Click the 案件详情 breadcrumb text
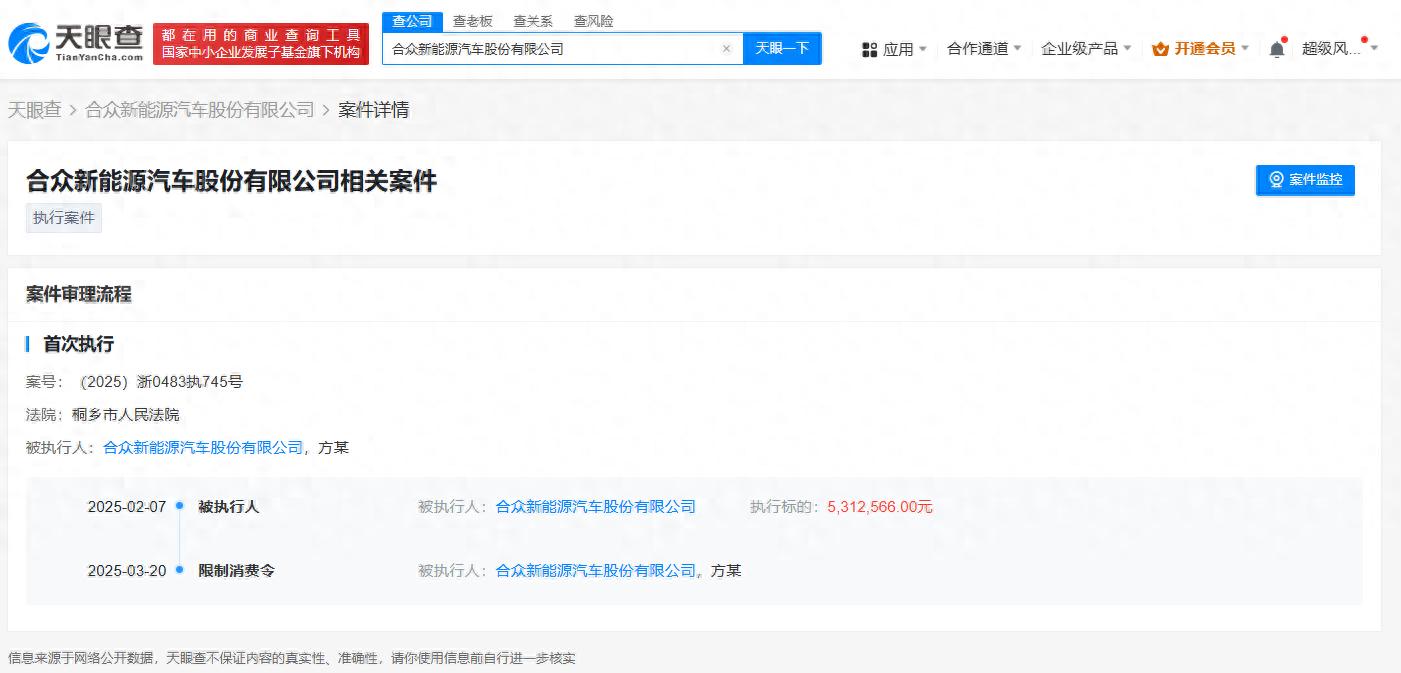 pos(373,110)
